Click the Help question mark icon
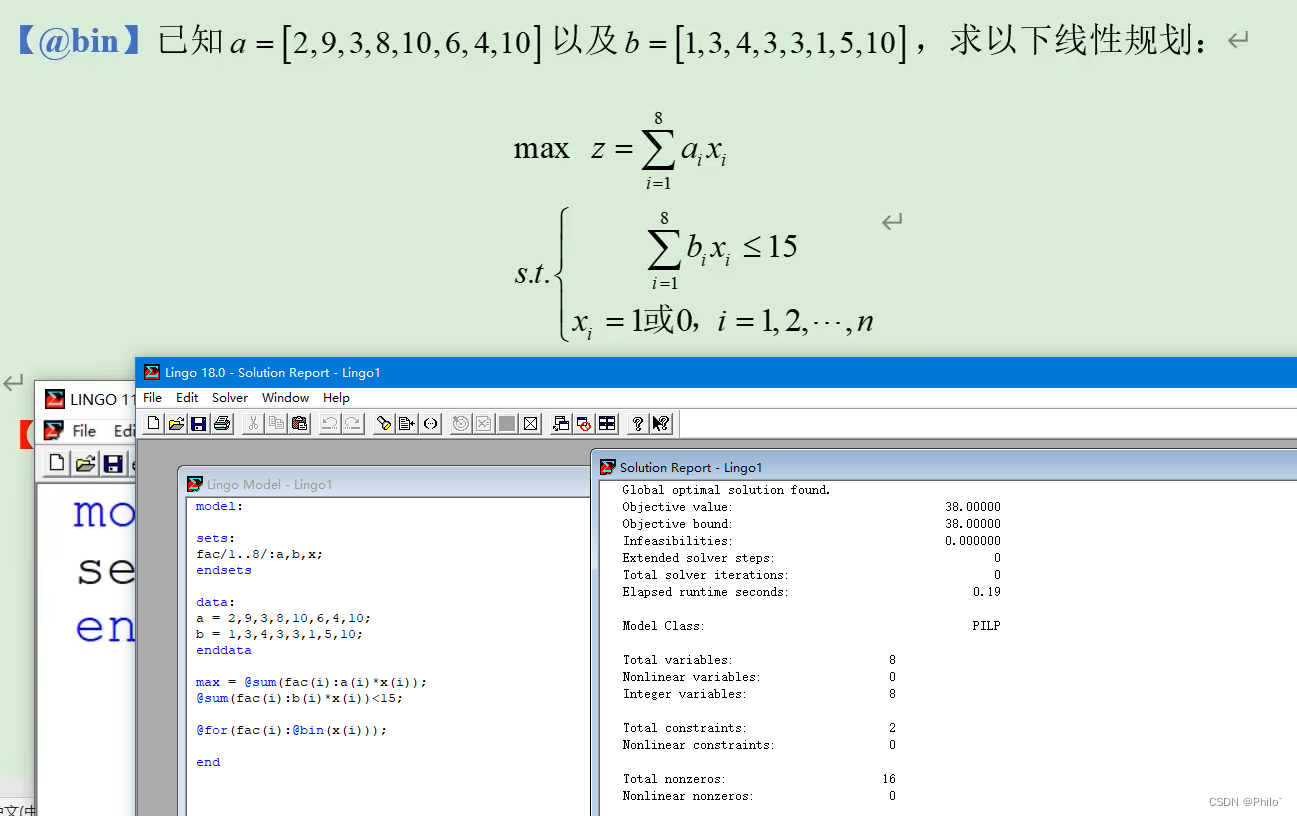Screen dimensions: 1297x816 click(638, 424)
